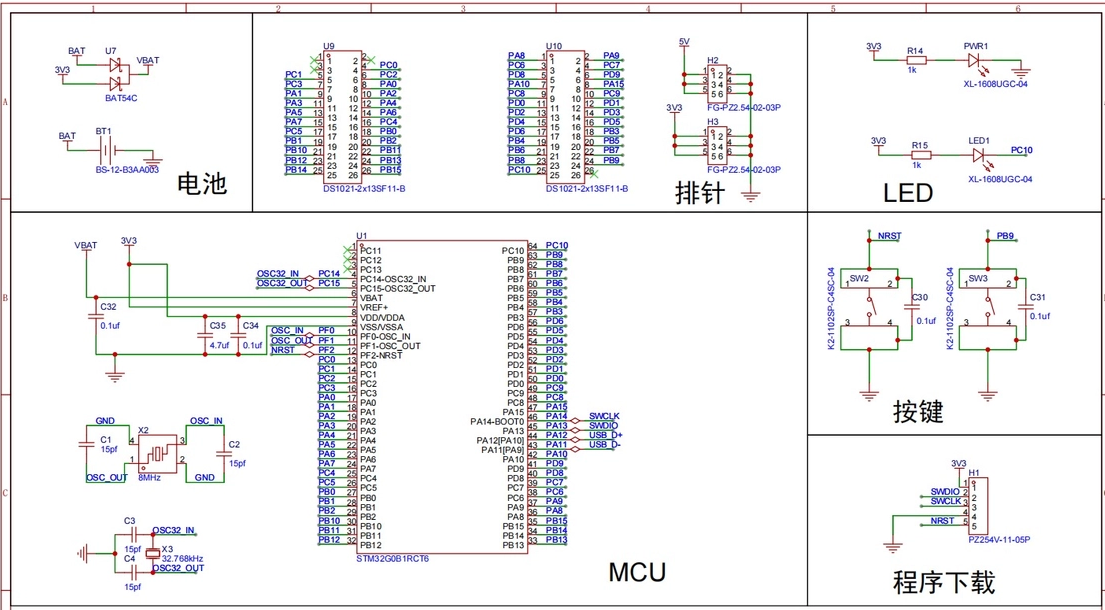Select the H1 five-pin download header

(976, 506)
